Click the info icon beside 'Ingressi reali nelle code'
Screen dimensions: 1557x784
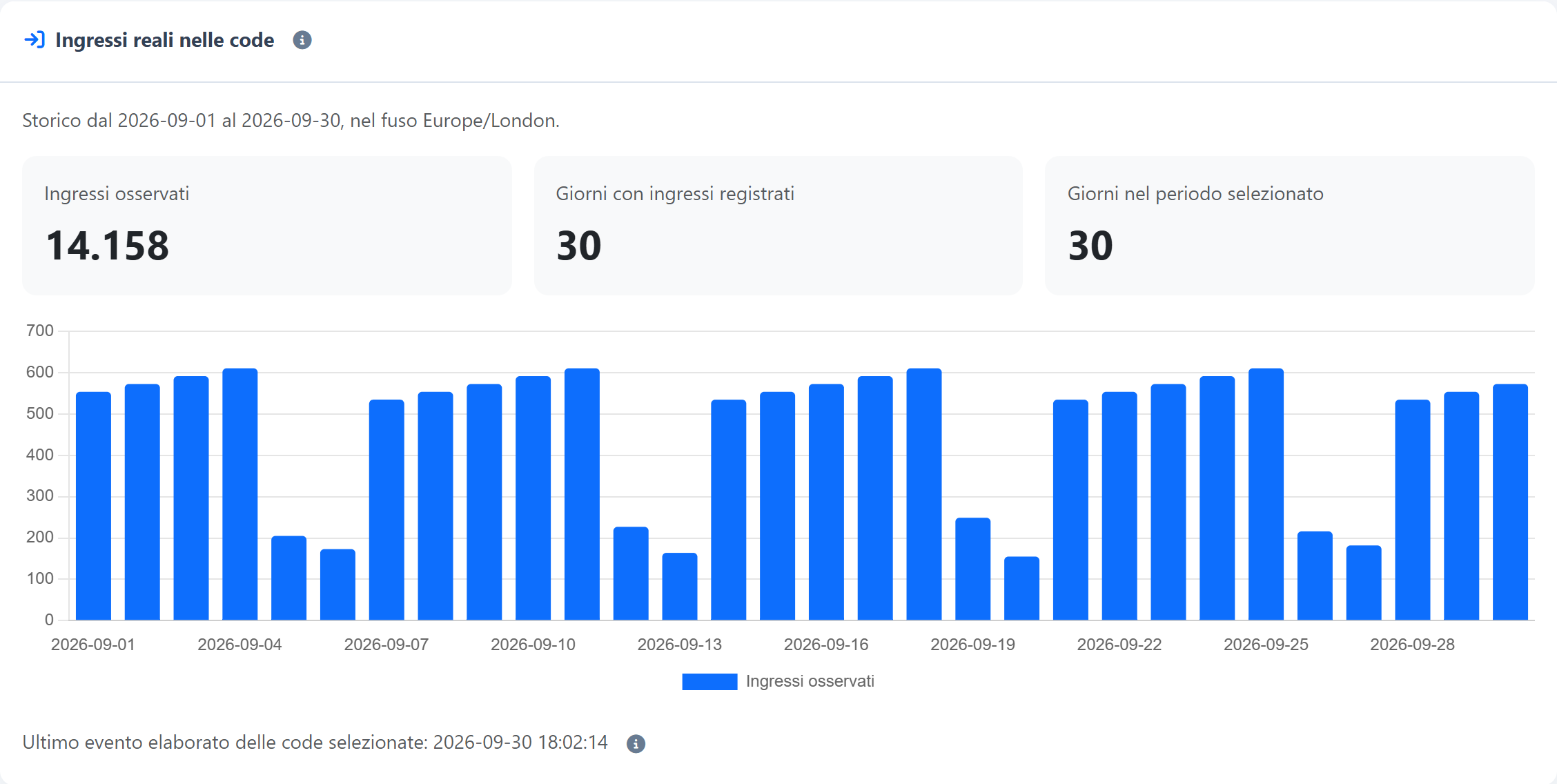pos(302,40)
